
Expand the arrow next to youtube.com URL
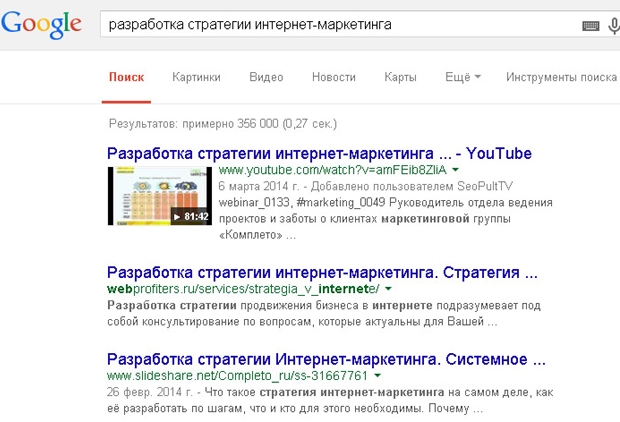(x=456, y=170)
